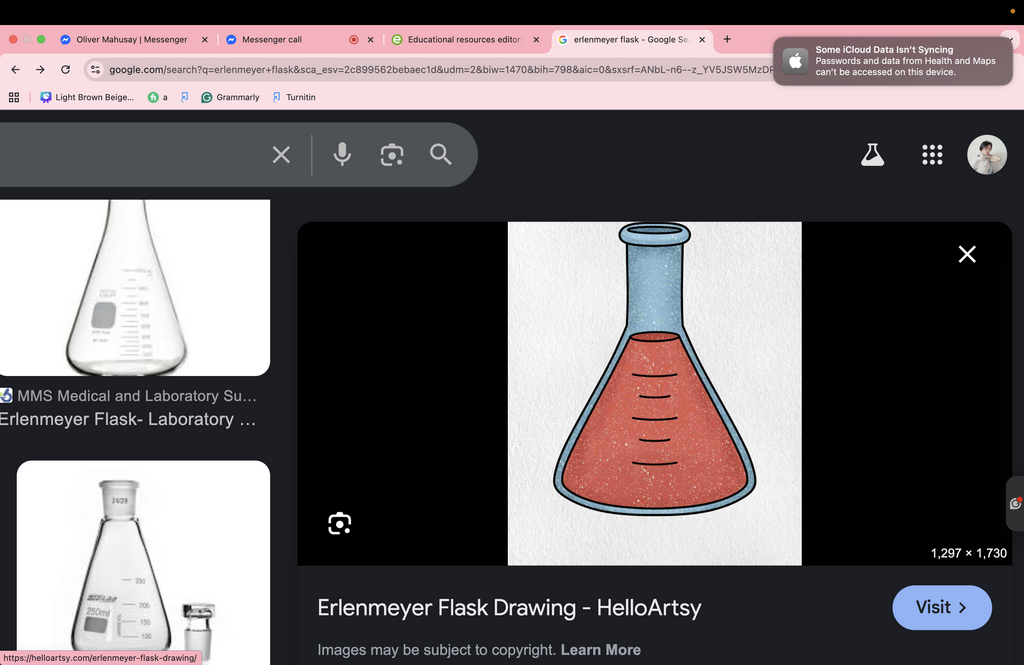Viewport: 1024px width, 665px height.
Task: Open Google Lens from the search bar
Action: click(x=392, y=155)
